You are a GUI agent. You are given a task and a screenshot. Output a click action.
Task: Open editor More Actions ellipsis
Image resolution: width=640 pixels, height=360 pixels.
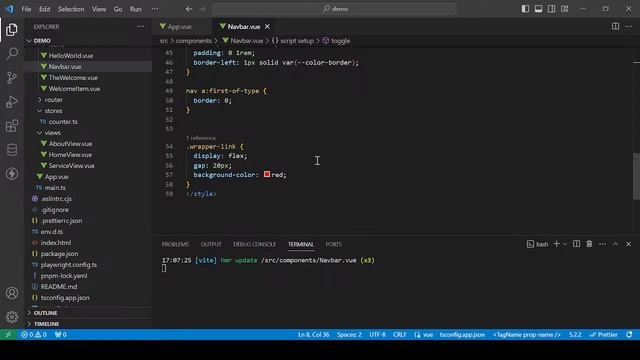pos(628,27)
